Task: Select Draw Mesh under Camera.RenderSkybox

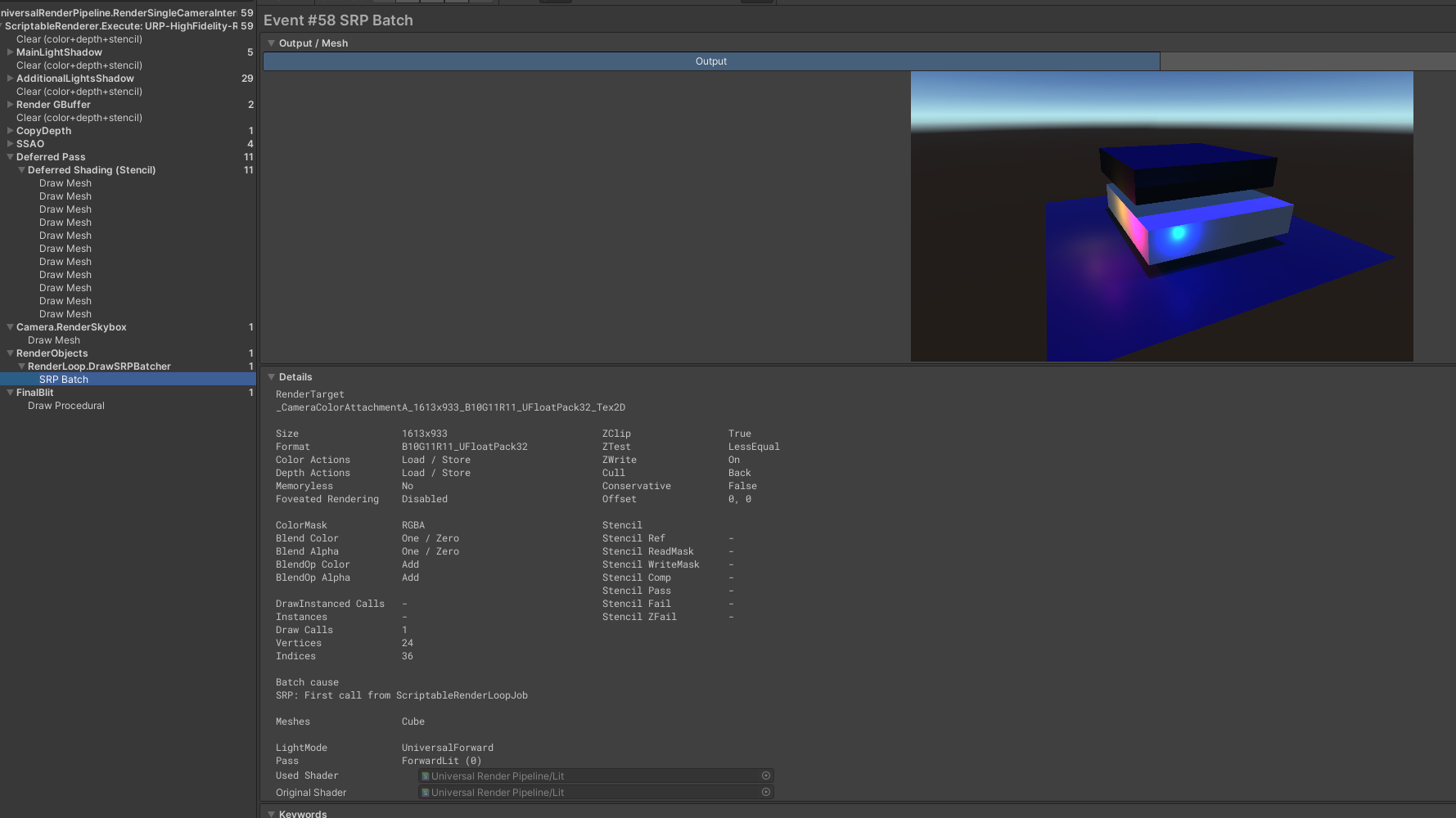Action: 54,340
